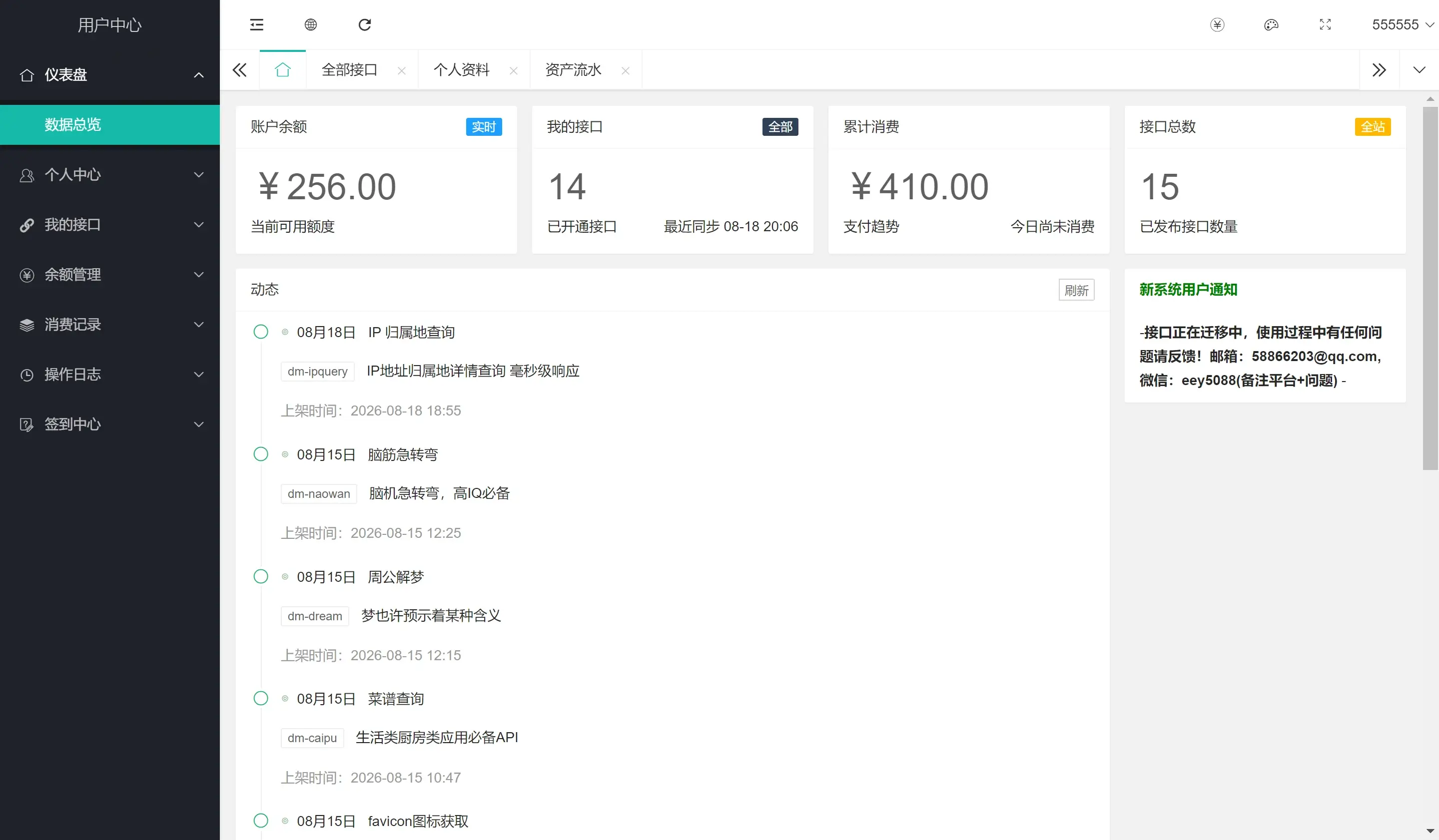Click the dm-ipquery tag

click(317, 372)
